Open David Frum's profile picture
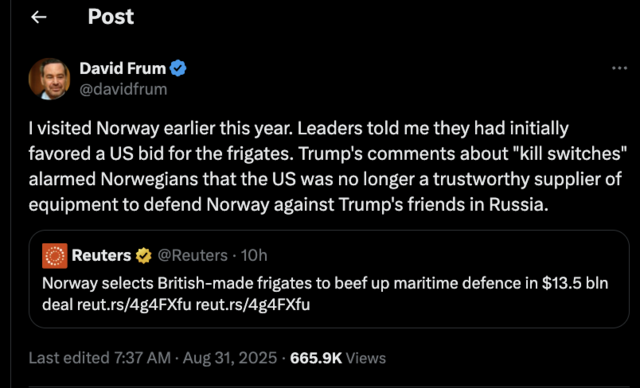Viewport: 640px width, 388px height. (49, 79)
